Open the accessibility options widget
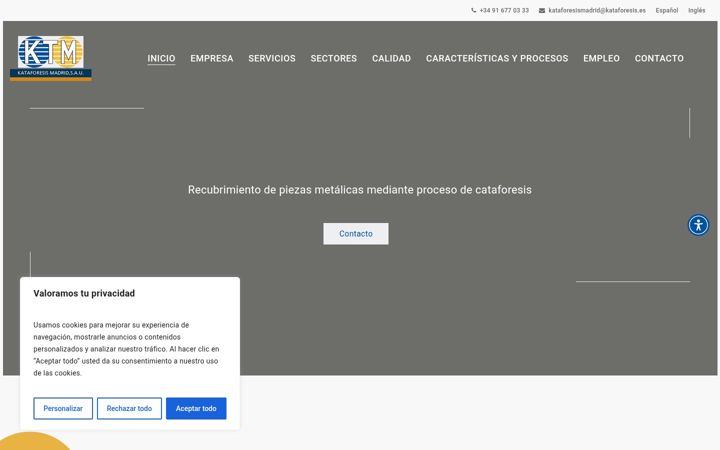The width and height of the screenshot is (720, 450). point(698,225)
